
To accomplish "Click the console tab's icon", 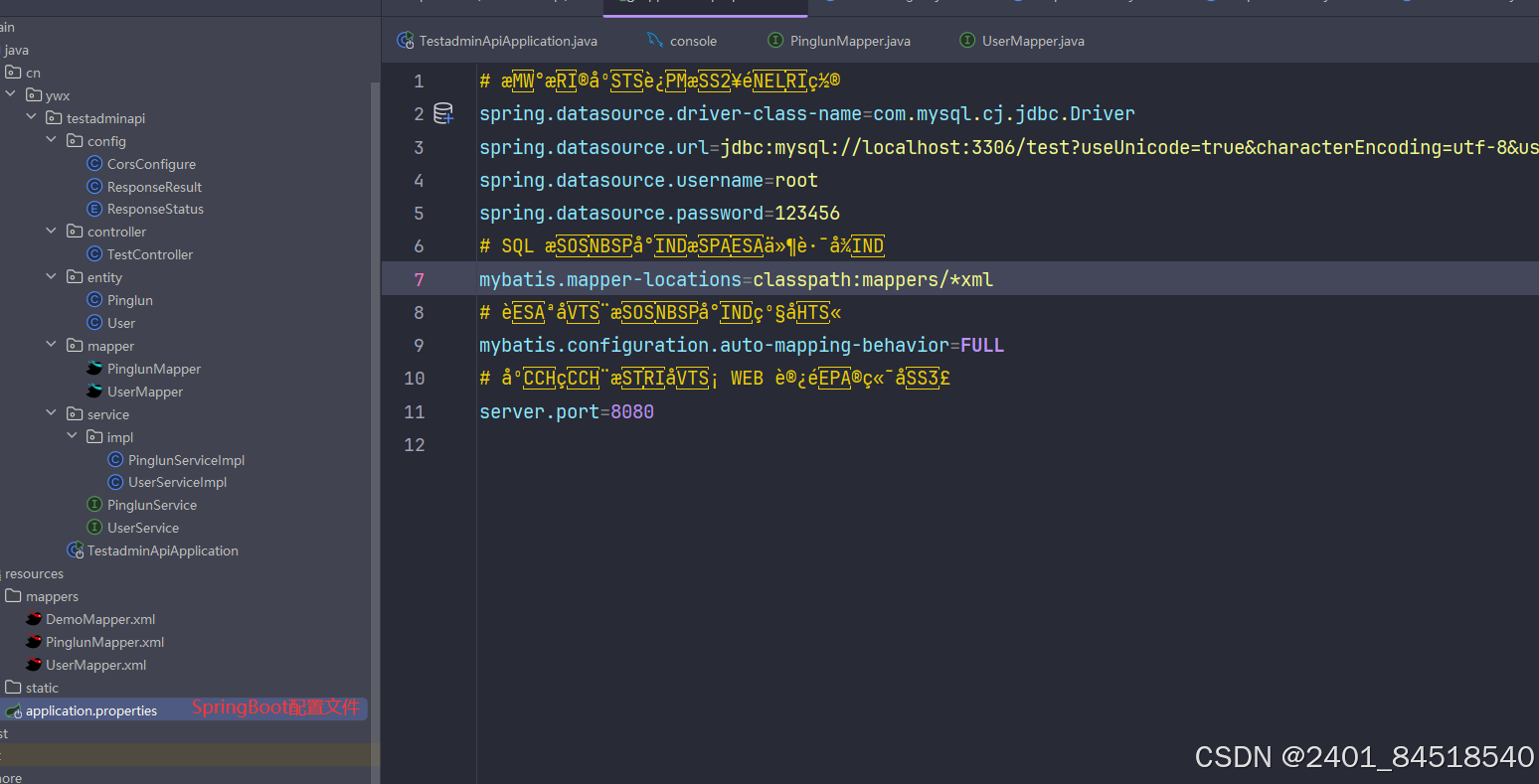I will (x=655, y=40).
